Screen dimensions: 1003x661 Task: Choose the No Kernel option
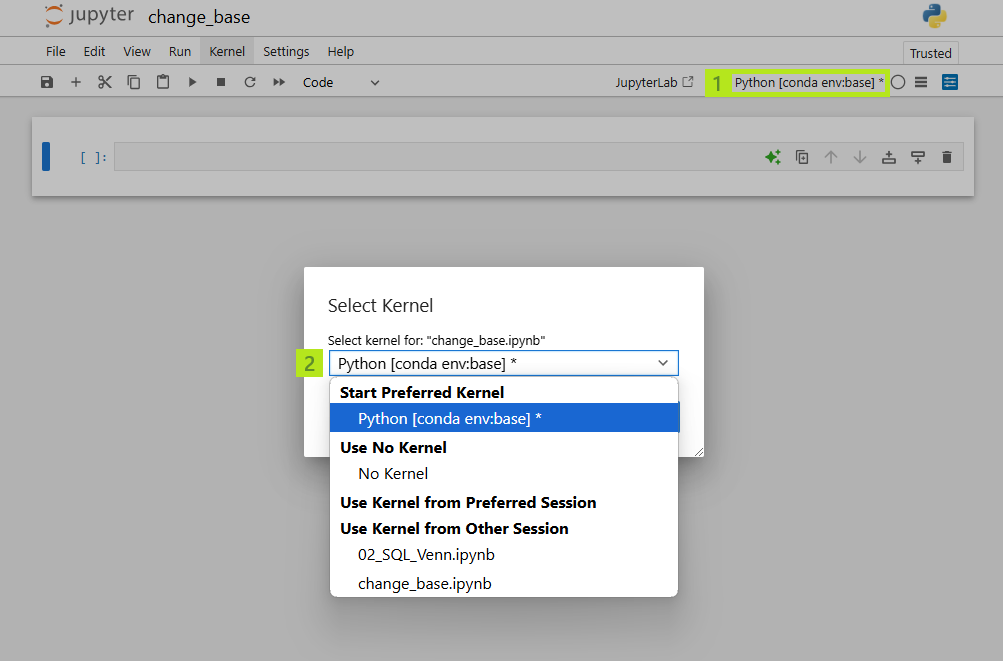pos(504,474)
